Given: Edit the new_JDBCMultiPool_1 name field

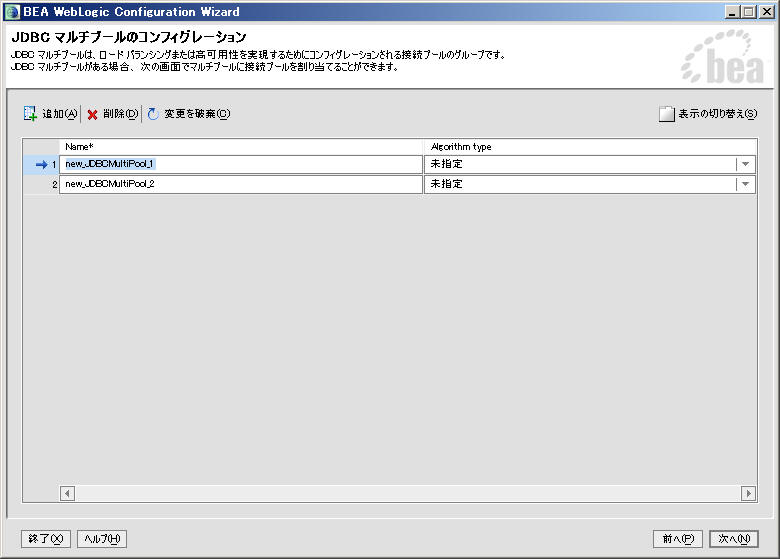Looking at the screenshot, I should 240,164.
